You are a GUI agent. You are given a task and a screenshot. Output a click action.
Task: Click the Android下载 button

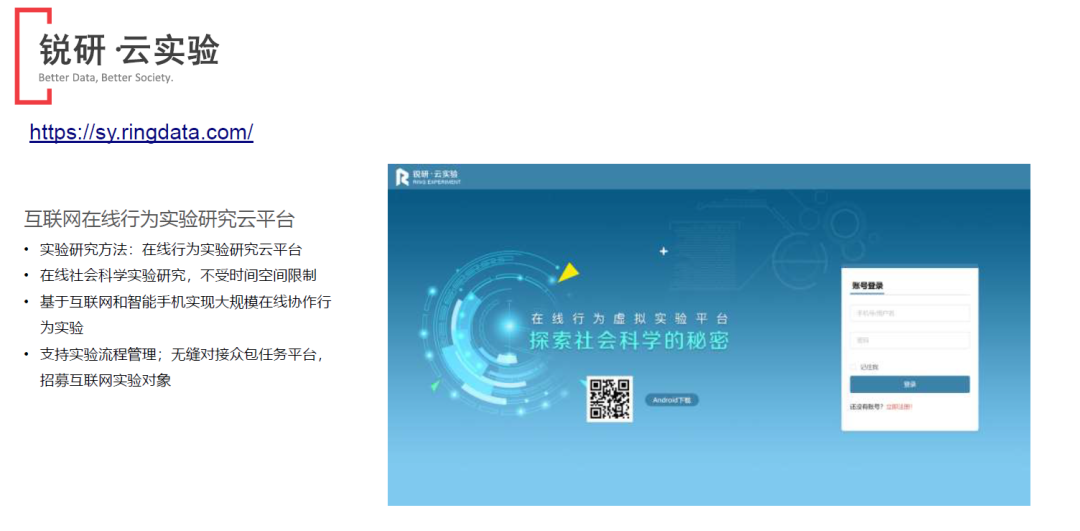tap(672, 399)
